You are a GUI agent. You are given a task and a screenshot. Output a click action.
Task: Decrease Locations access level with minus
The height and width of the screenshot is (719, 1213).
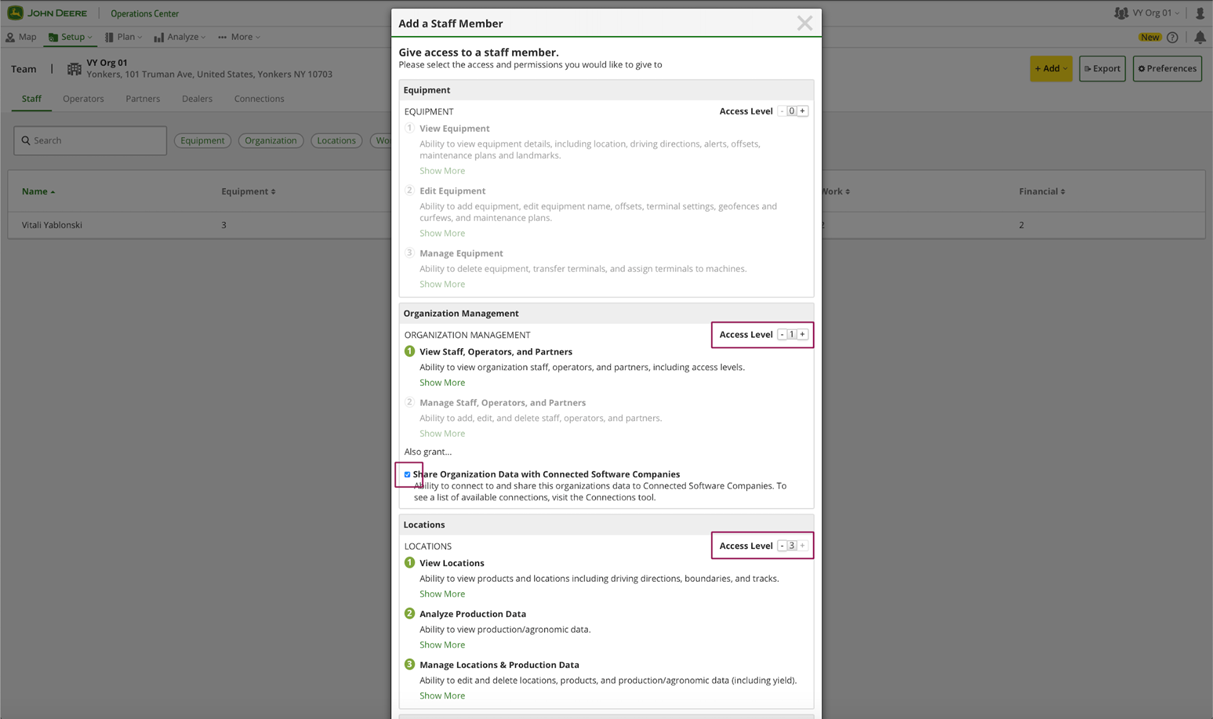click(782, 546)
